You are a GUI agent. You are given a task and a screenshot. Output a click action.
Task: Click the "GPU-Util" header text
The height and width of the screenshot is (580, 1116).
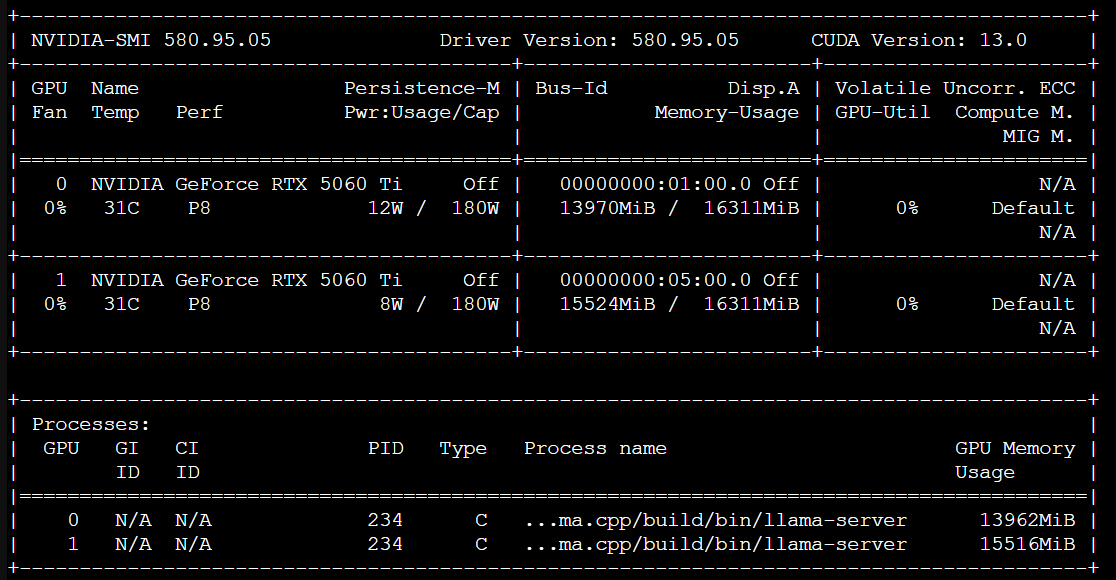(x=883, y=112)
